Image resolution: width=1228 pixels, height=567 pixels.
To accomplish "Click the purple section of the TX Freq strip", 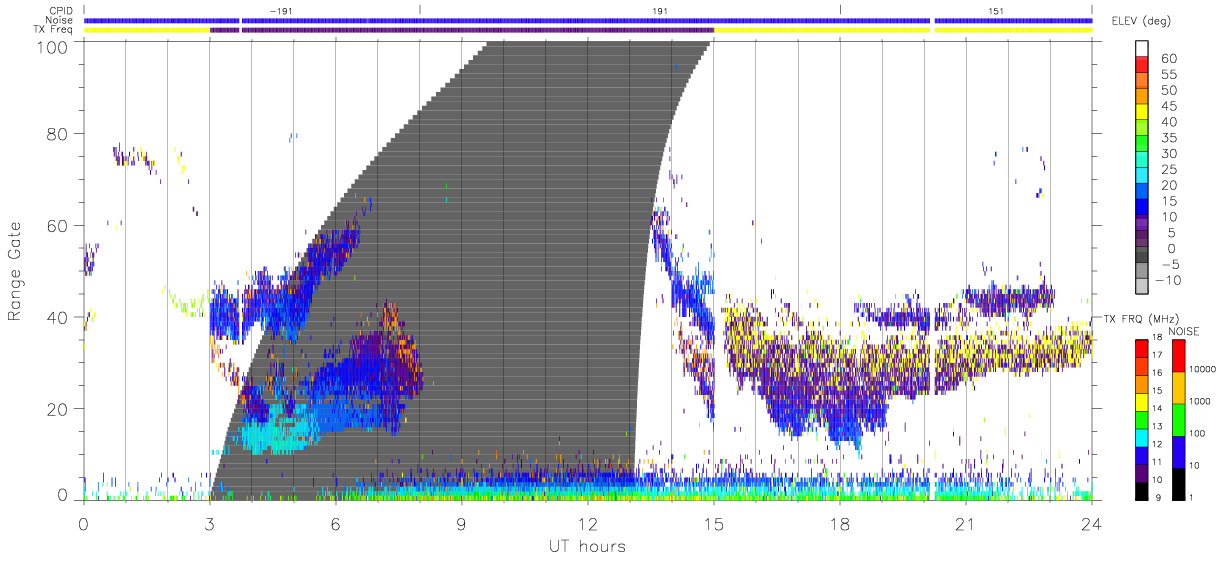I will (x=462, y=30).
